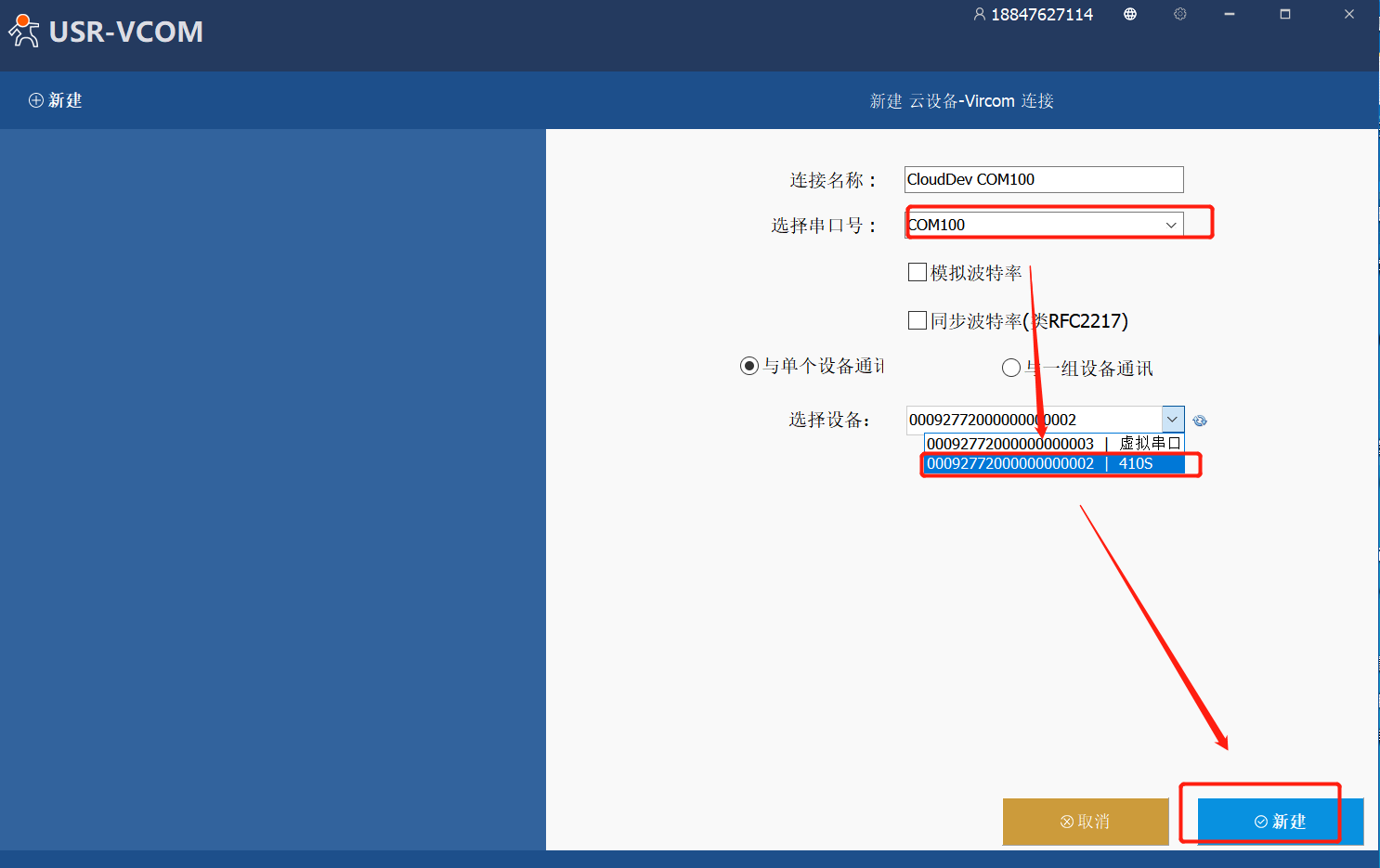Screen dimensions: 1380x868
Task: Edit the 连接名称 field CloudDev COM100
Action: (x=1044, y=179)
